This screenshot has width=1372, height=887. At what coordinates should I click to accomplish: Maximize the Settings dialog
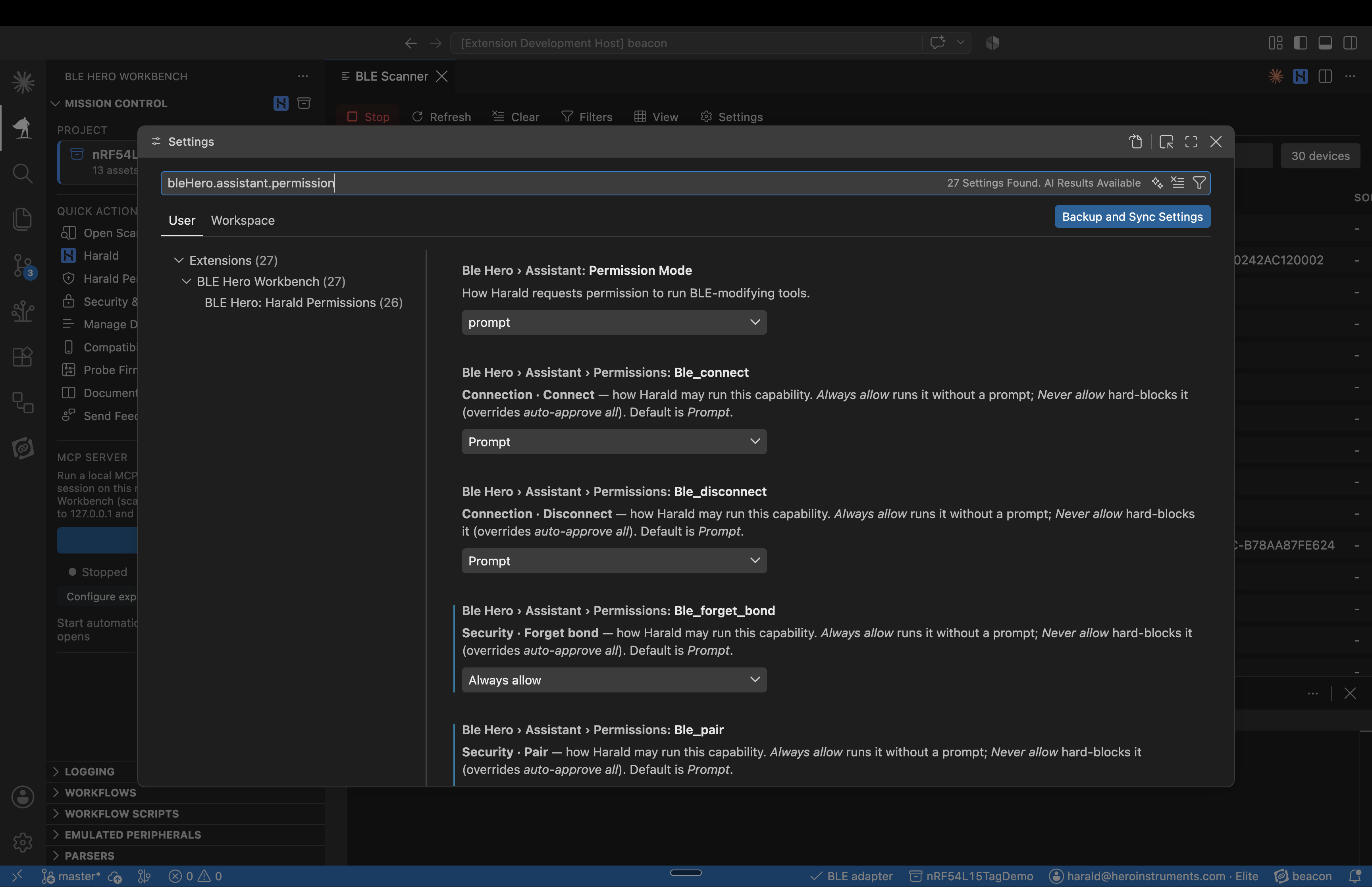tap(1191, 142)
